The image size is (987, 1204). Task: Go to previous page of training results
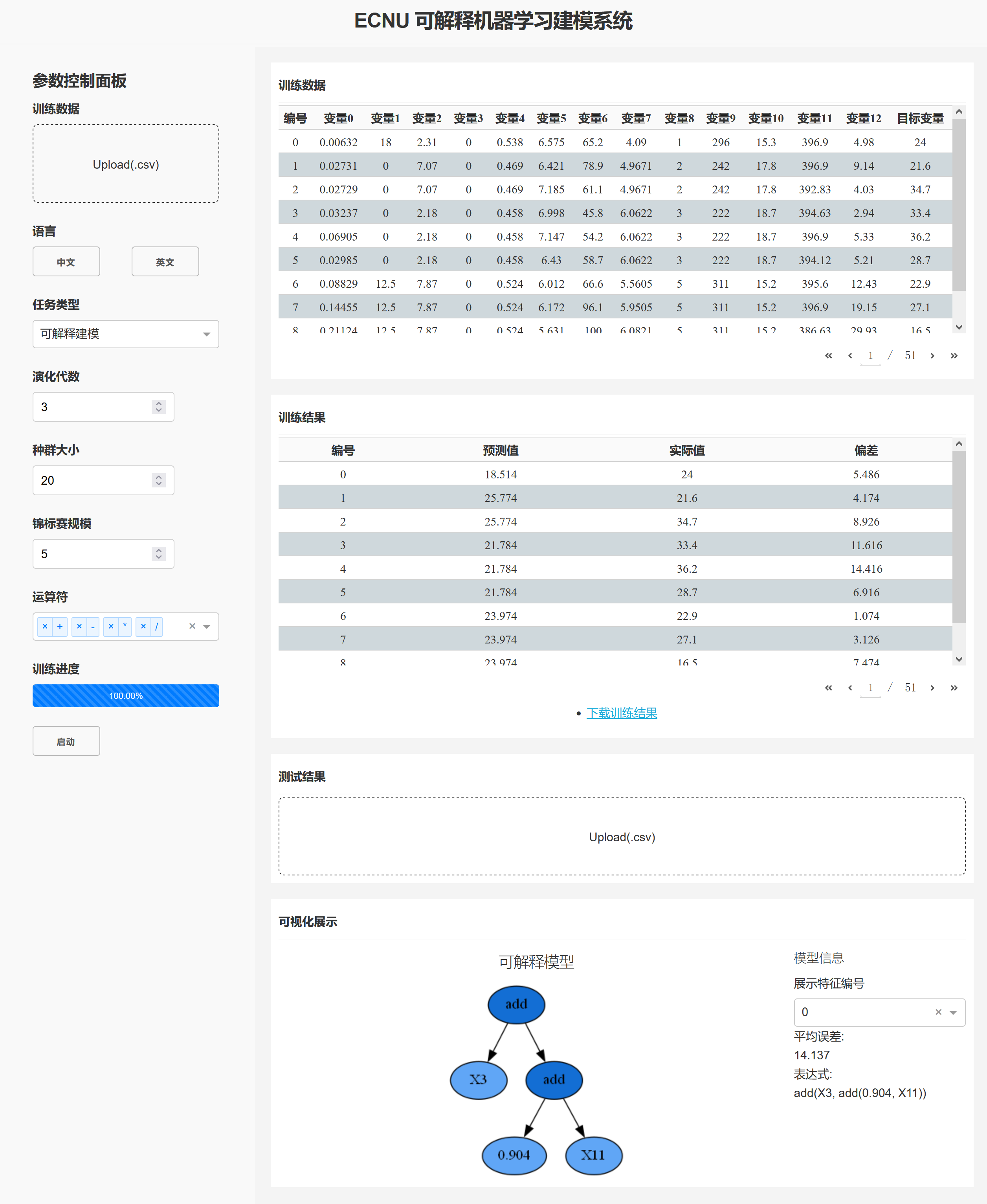pyautogui.click(x=850, y=687)
